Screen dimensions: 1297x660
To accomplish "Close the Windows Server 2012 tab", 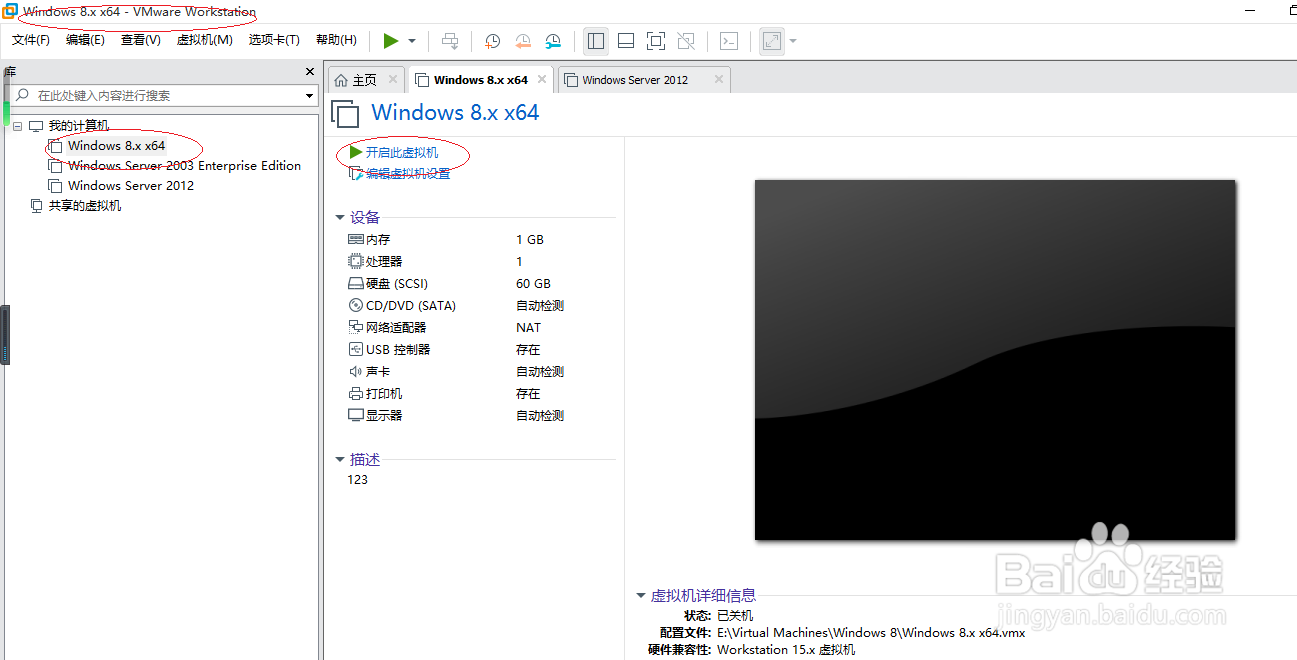I will 718,79.
